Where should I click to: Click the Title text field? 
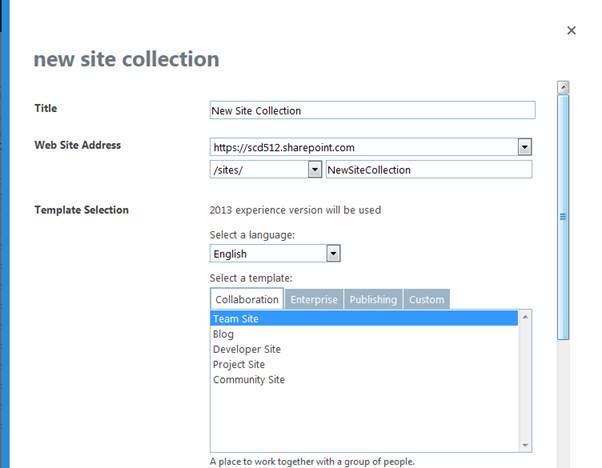pos(372,110)
